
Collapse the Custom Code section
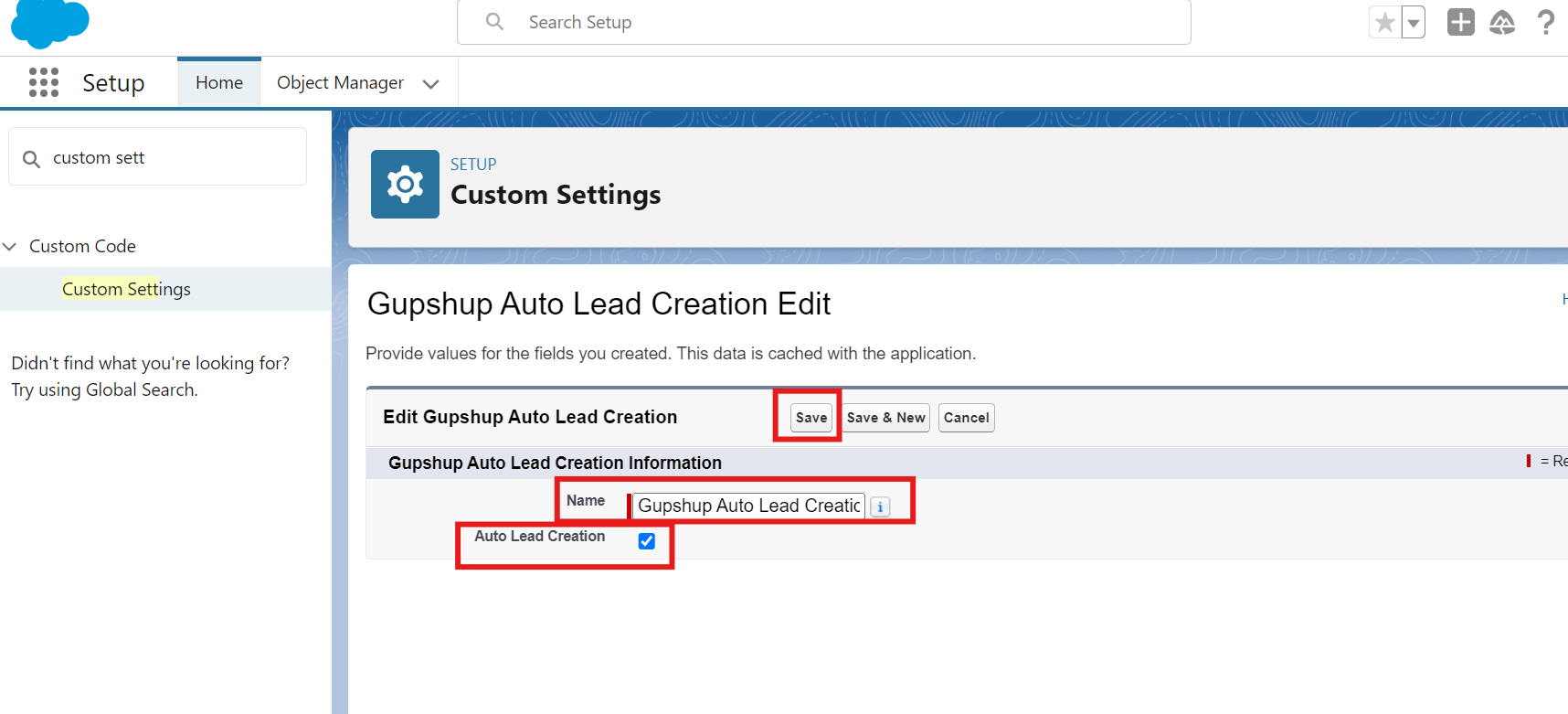click(x=10, y=247)
